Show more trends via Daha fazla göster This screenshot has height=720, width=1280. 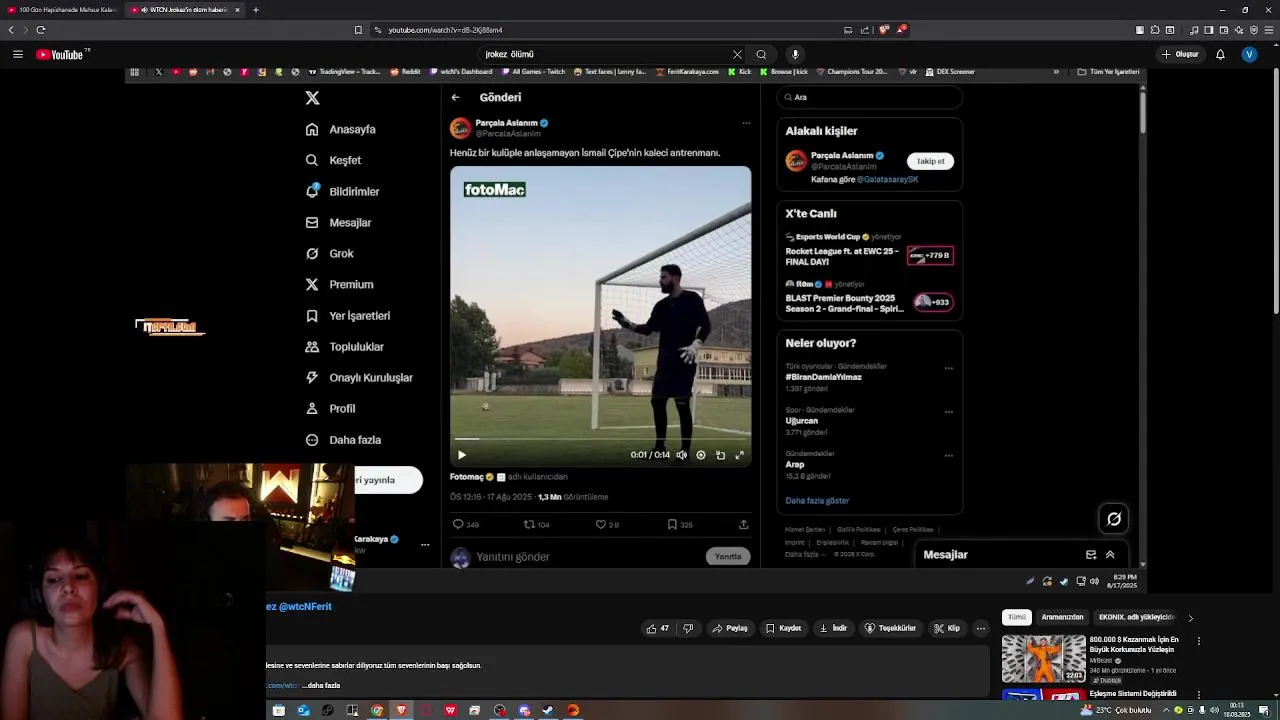tap(817, 500)
